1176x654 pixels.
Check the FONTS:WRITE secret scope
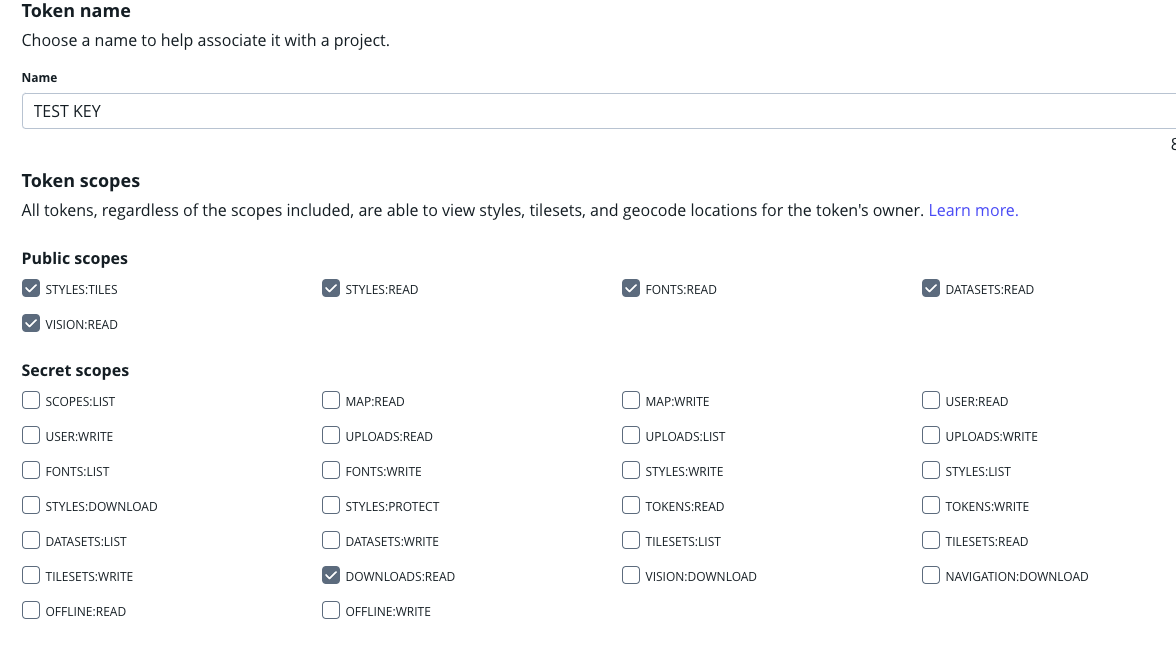(x=331, y=470)
